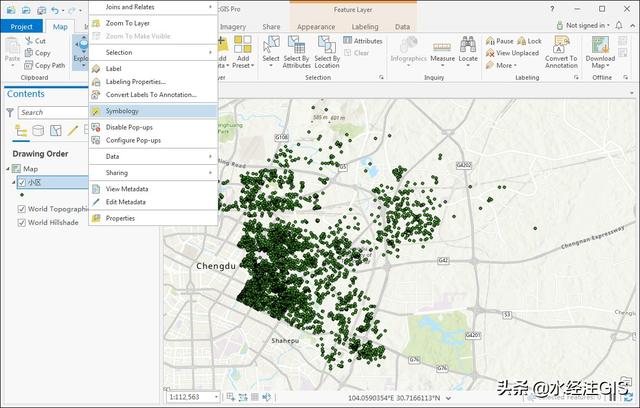Click the Paste clipboard icon
The width and height of the screenshot is (640, 408).
pyautogui.click(x=12, y=46)
